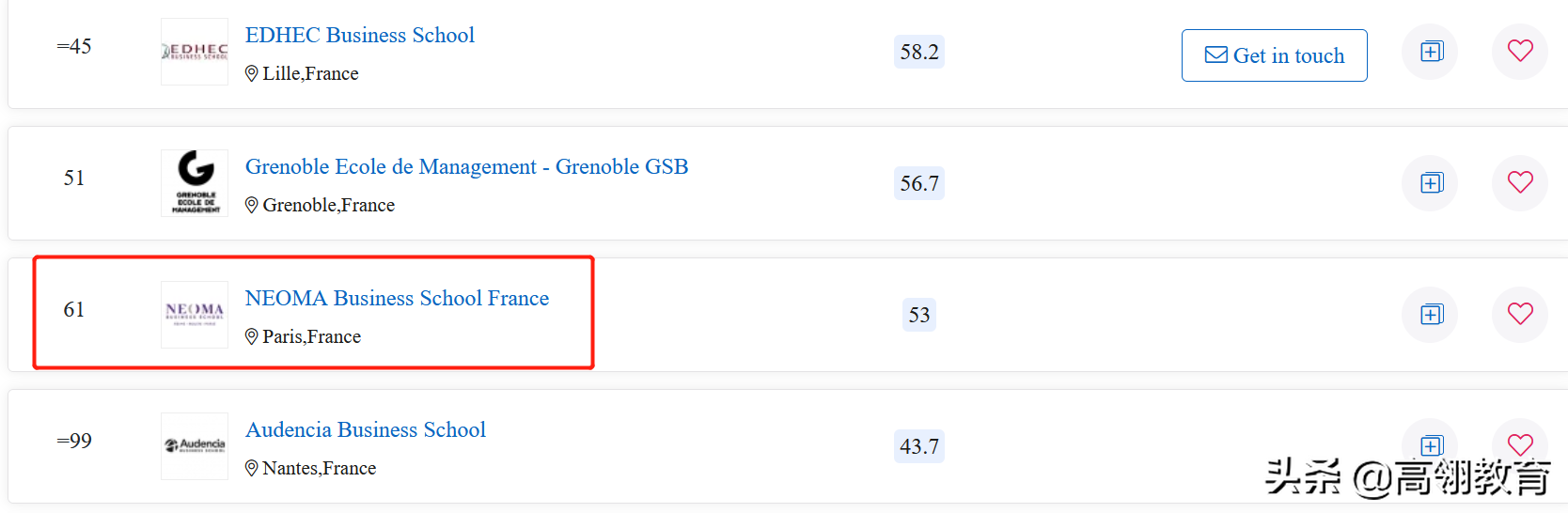This screenshot has width=1568, height=513.
Task: Add Grenoble to compare list
Action: tap(1431, 183)
